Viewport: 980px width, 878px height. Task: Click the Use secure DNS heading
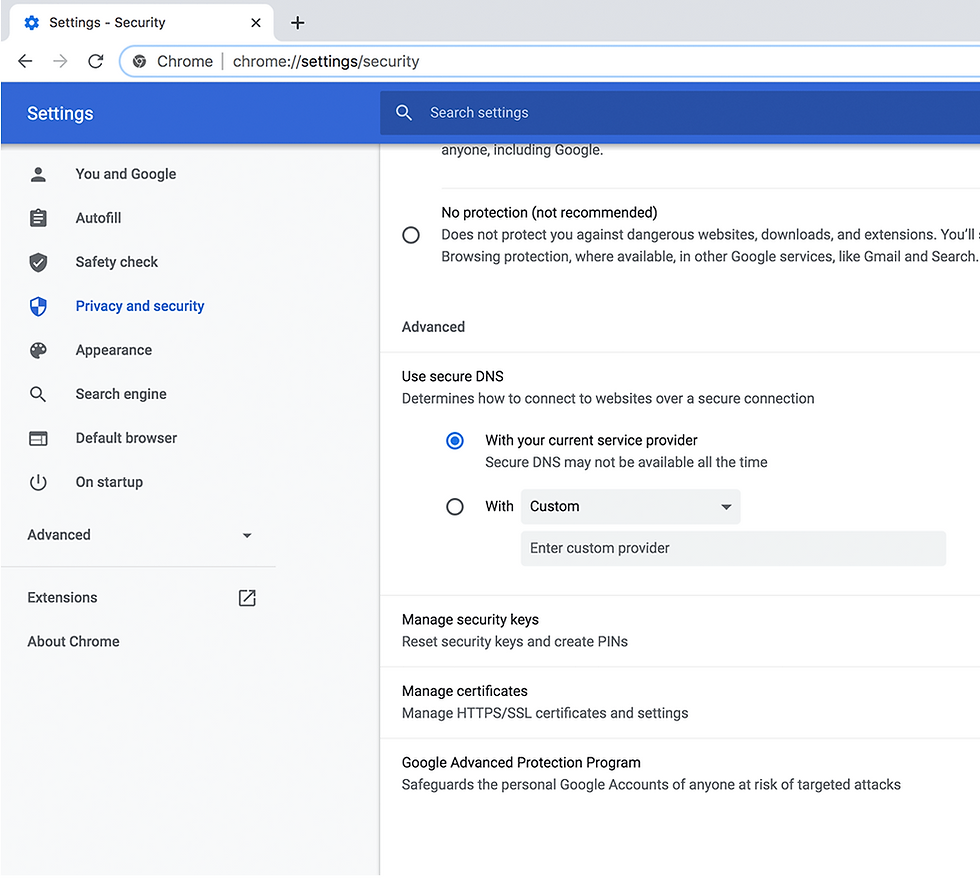(x=452, y=376)
